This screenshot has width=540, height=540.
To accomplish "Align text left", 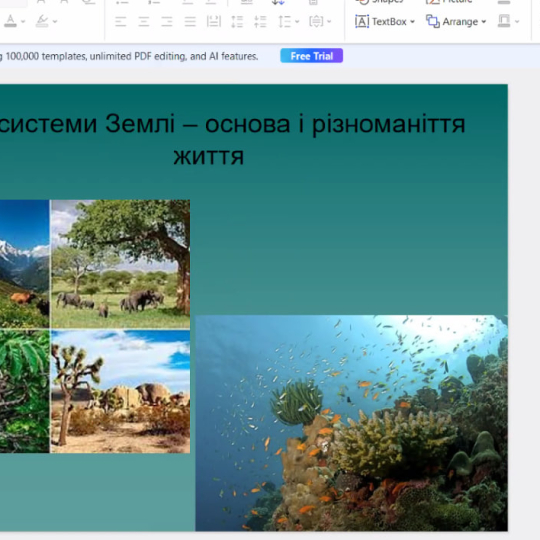I will pyautogui.click(x=121, y=22).
